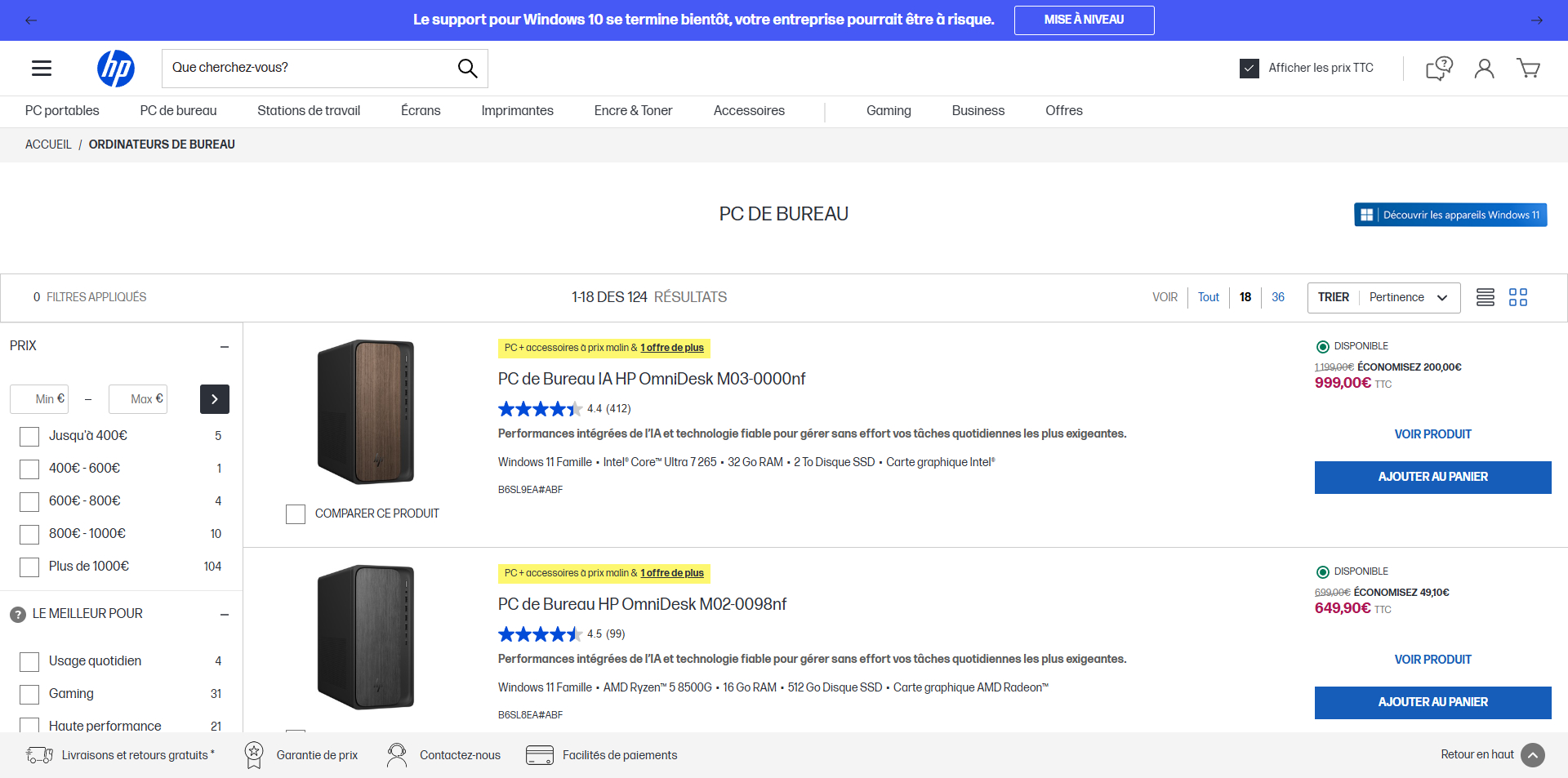The width and height of the screenshot is (1568, 778).
Task: Enable the Gaming filter checkbox
Action: pyautogui.click(x=29, y=694)
